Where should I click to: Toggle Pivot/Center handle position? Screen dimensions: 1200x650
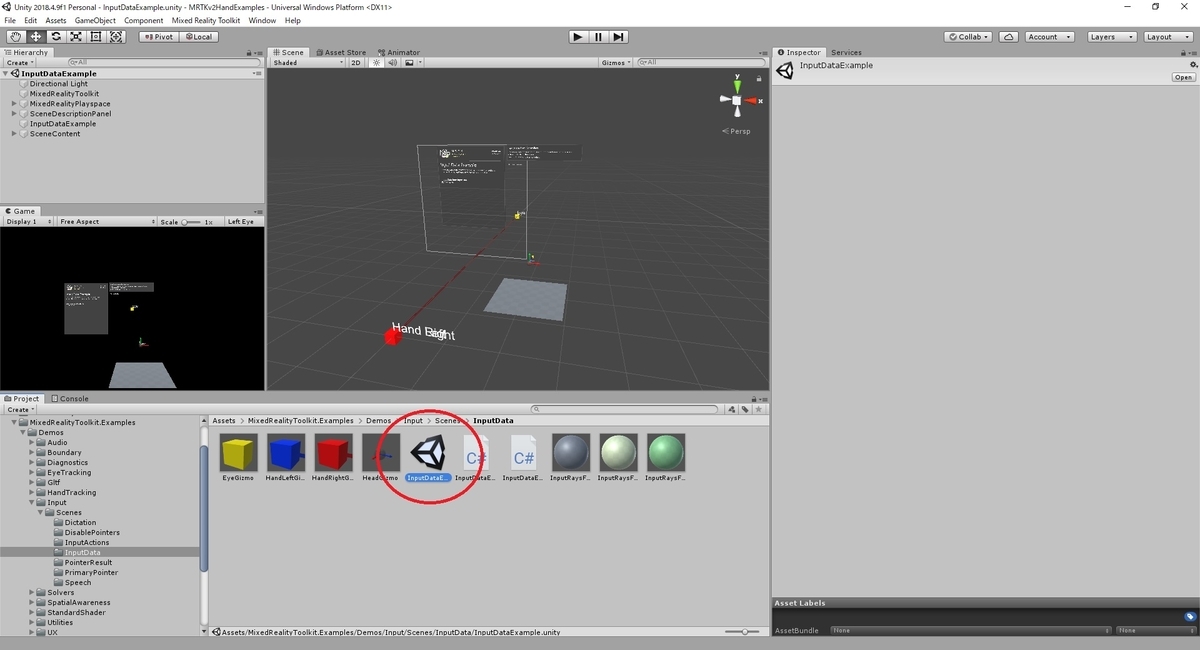point(159,37)
